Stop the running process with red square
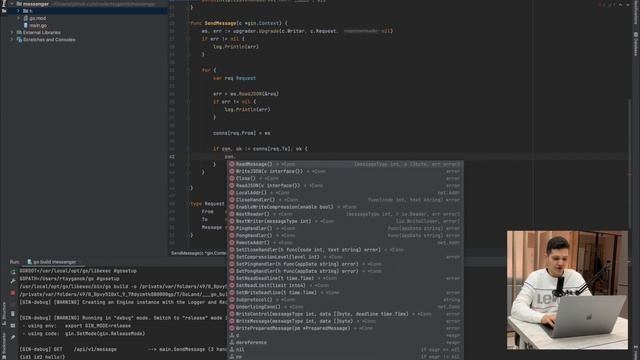 coord(13,293)
